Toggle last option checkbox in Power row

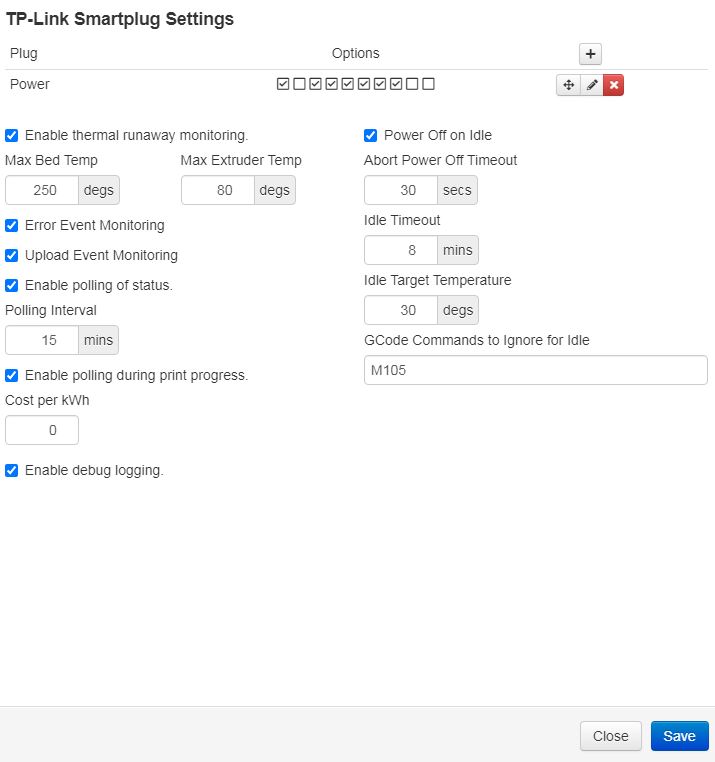(x=428, y=84)
